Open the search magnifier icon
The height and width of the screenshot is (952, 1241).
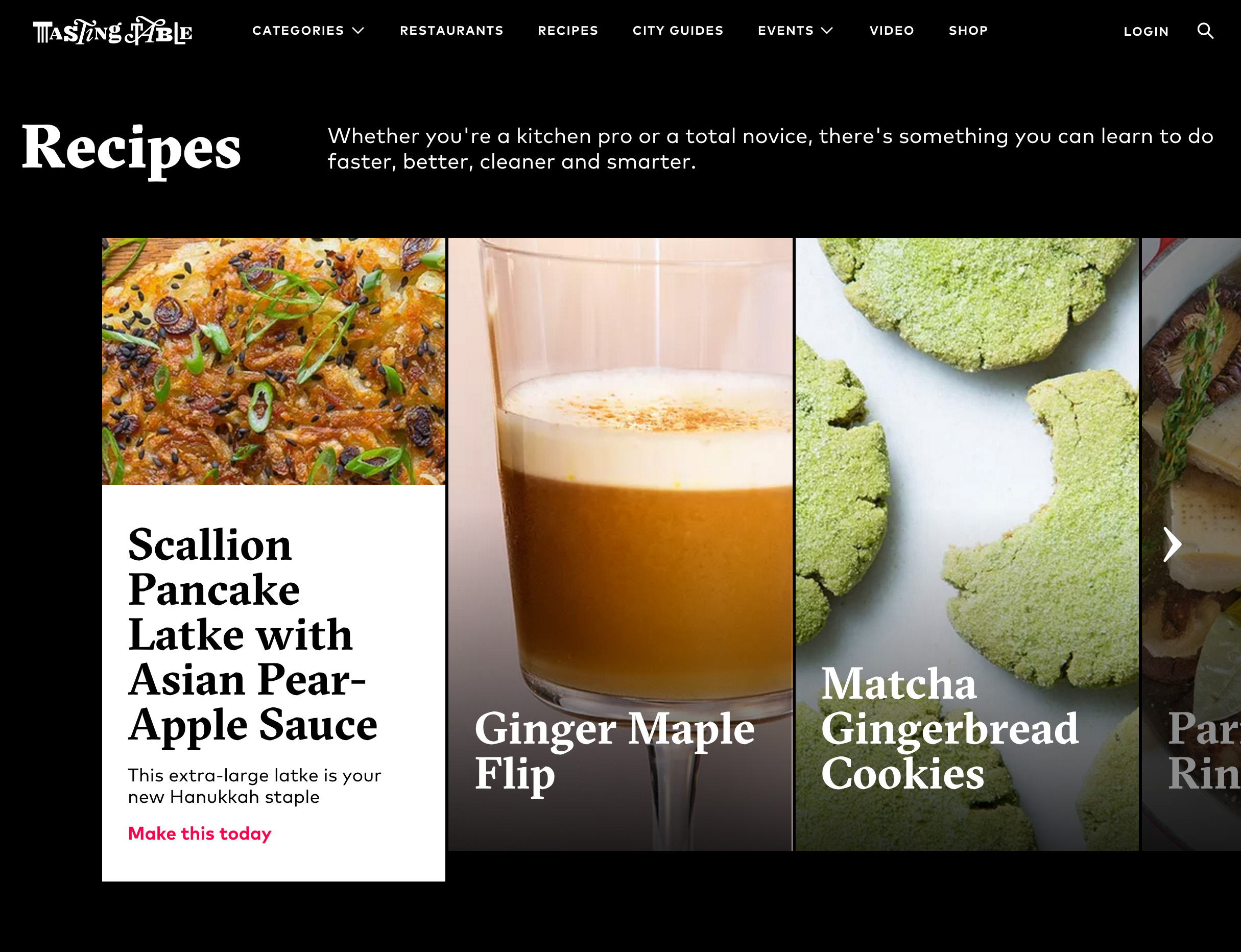(x=1205, y=31)
